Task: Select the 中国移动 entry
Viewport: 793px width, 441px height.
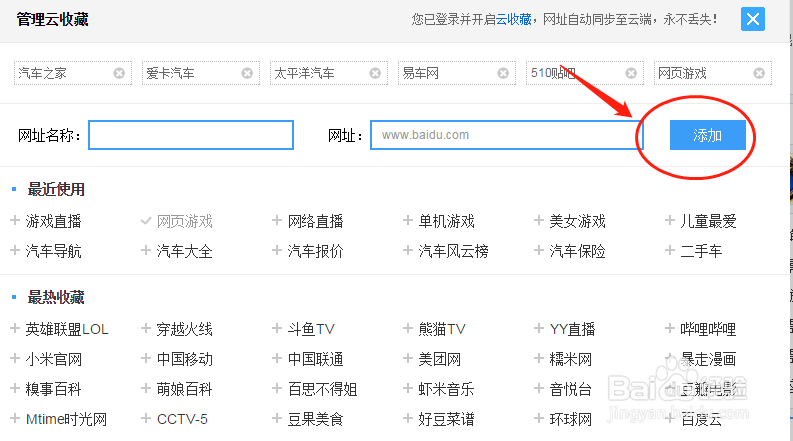Action: click(x=185, y=359)
